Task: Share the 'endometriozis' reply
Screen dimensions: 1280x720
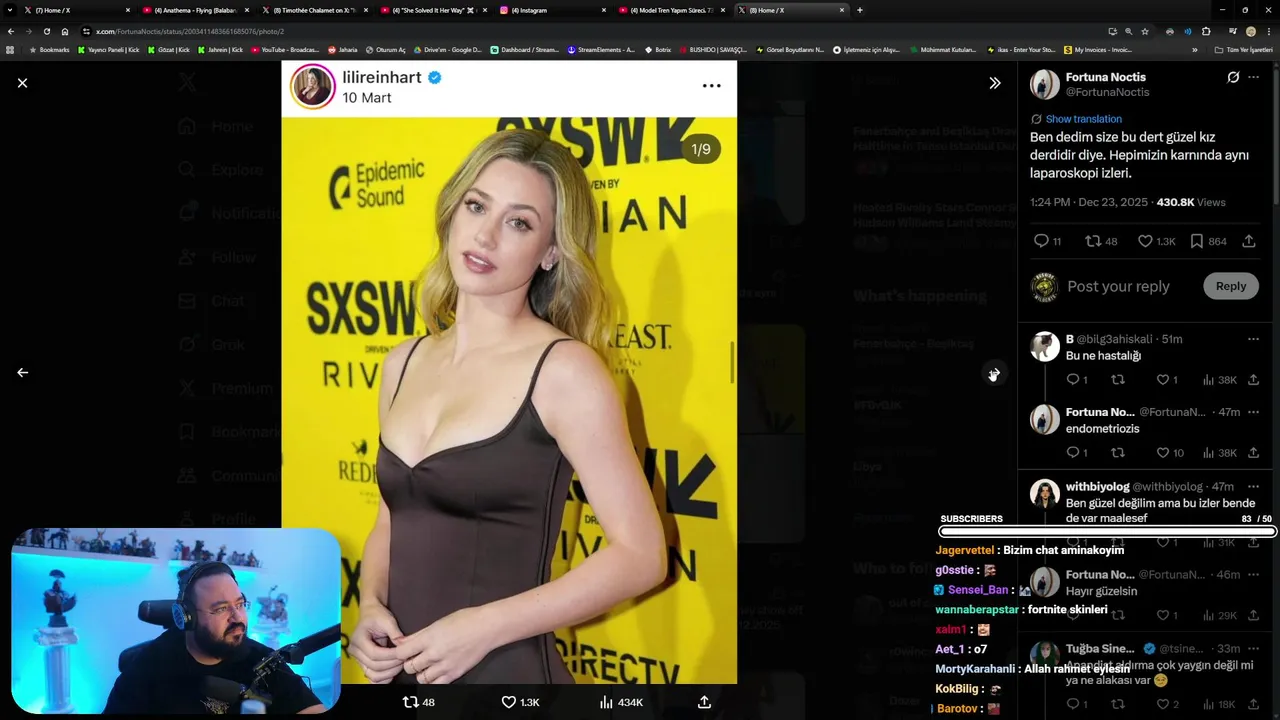Action: [1253, 453]
